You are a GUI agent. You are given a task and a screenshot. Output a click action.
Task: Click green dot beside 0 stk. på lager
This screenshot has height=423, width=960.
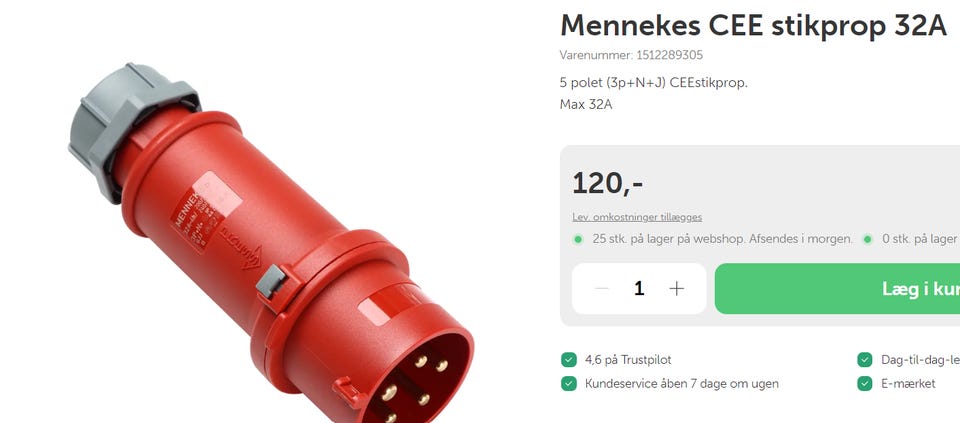(868, 239)
